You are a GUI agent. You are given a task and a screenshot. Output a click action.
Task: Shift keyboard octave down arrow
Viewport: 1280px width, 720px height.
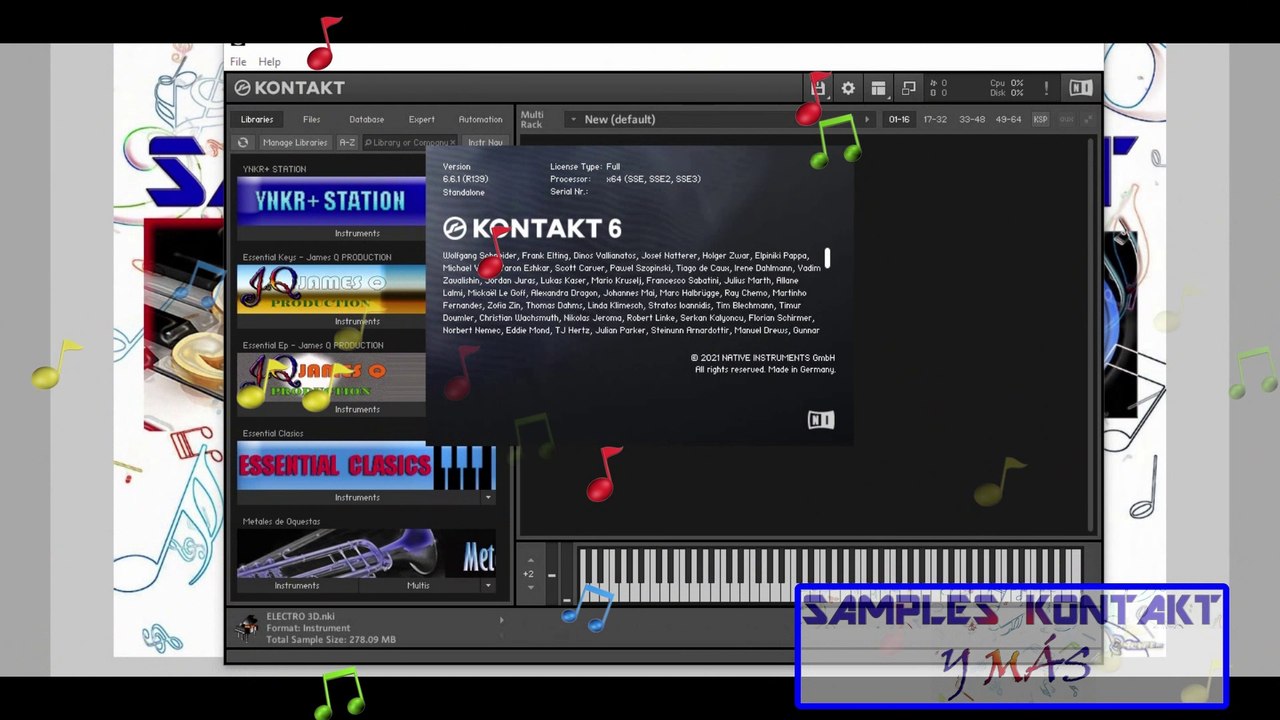pyautogui.click(x=530, y=587)
